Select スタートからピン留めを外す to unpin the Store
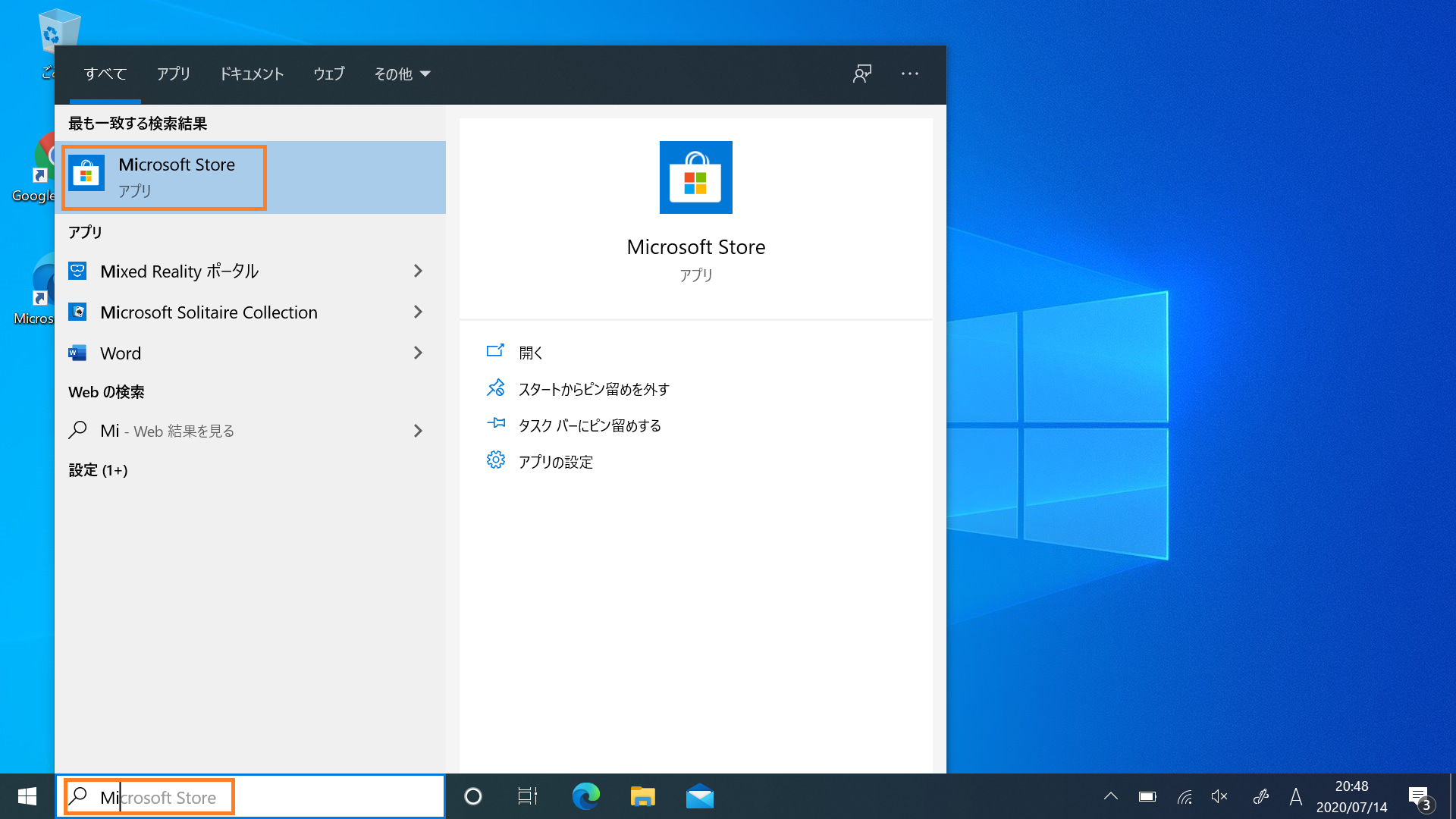Image resolution: width=1456 pixels, height=819 pixels. [594, 389]
